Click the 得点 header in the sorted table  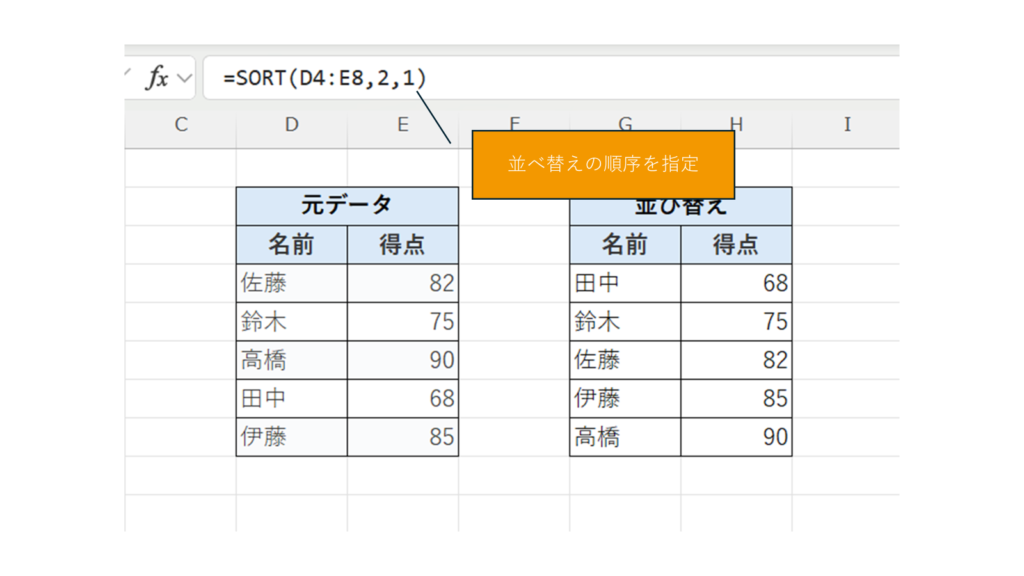coord(736,244)
